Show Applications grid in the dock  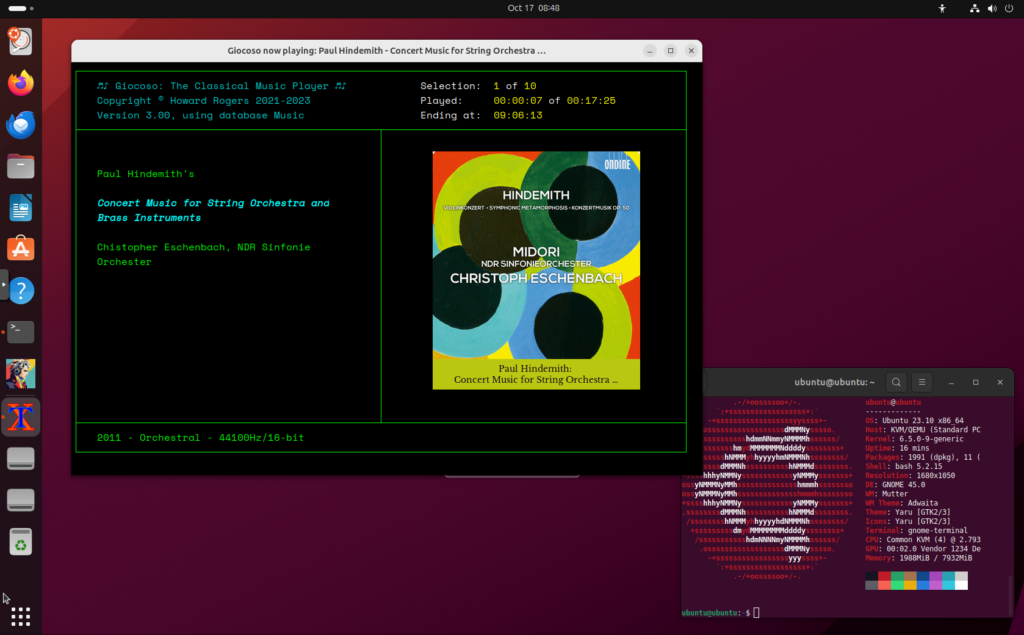pyautogui.click(x=21, y=616)
